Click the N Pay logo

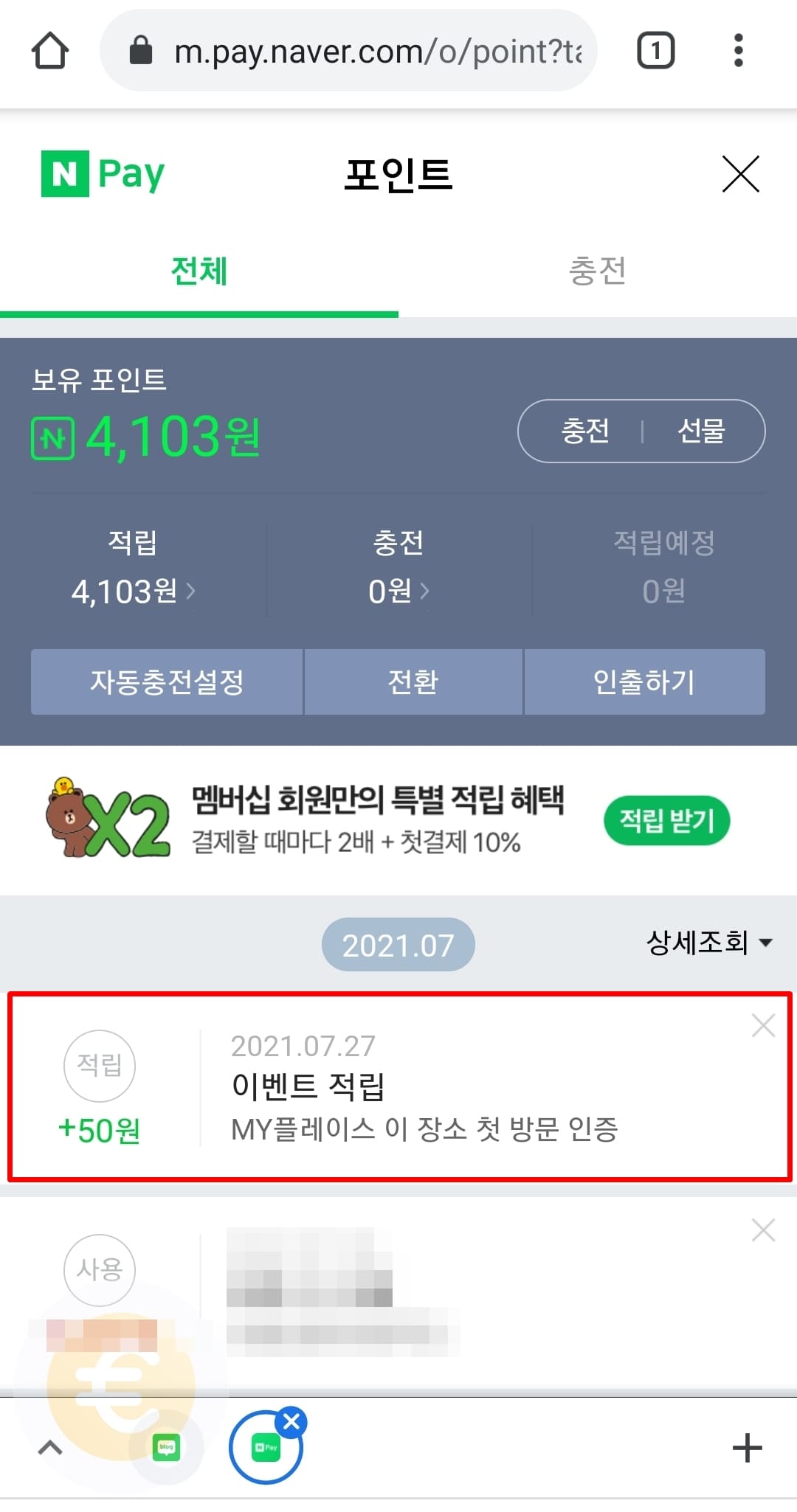click(x=103, y=174)
